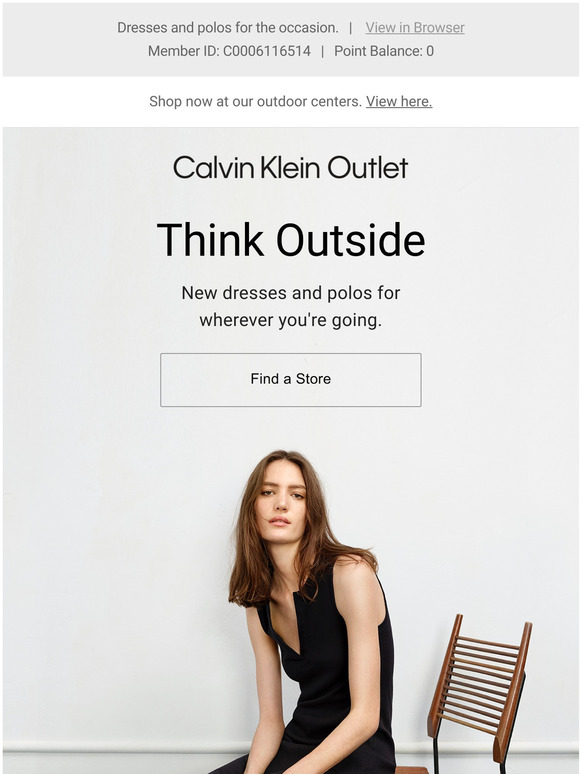Click the word 'Outside' in the headline

pyautogui.click(x=350, y=240)
